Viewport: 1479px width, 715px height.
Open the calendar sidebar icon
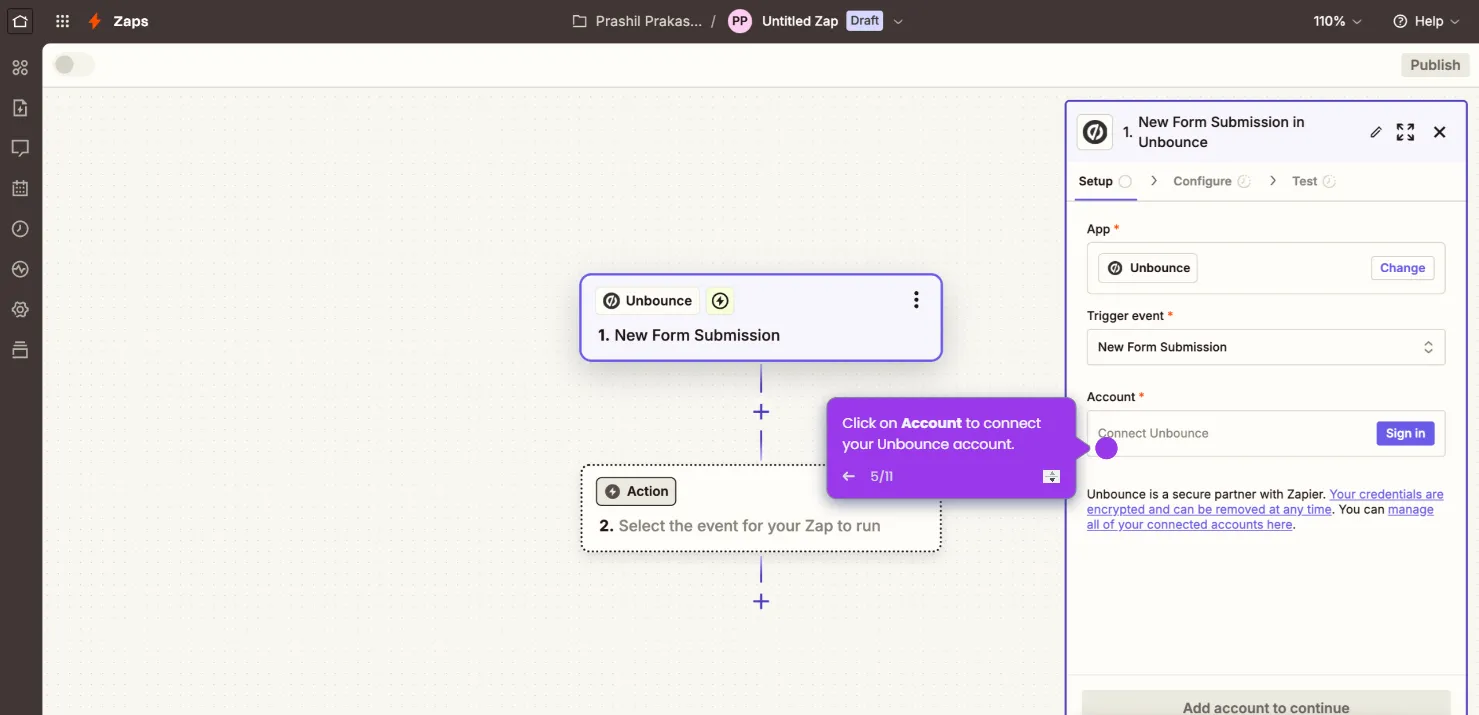point(20,188)
